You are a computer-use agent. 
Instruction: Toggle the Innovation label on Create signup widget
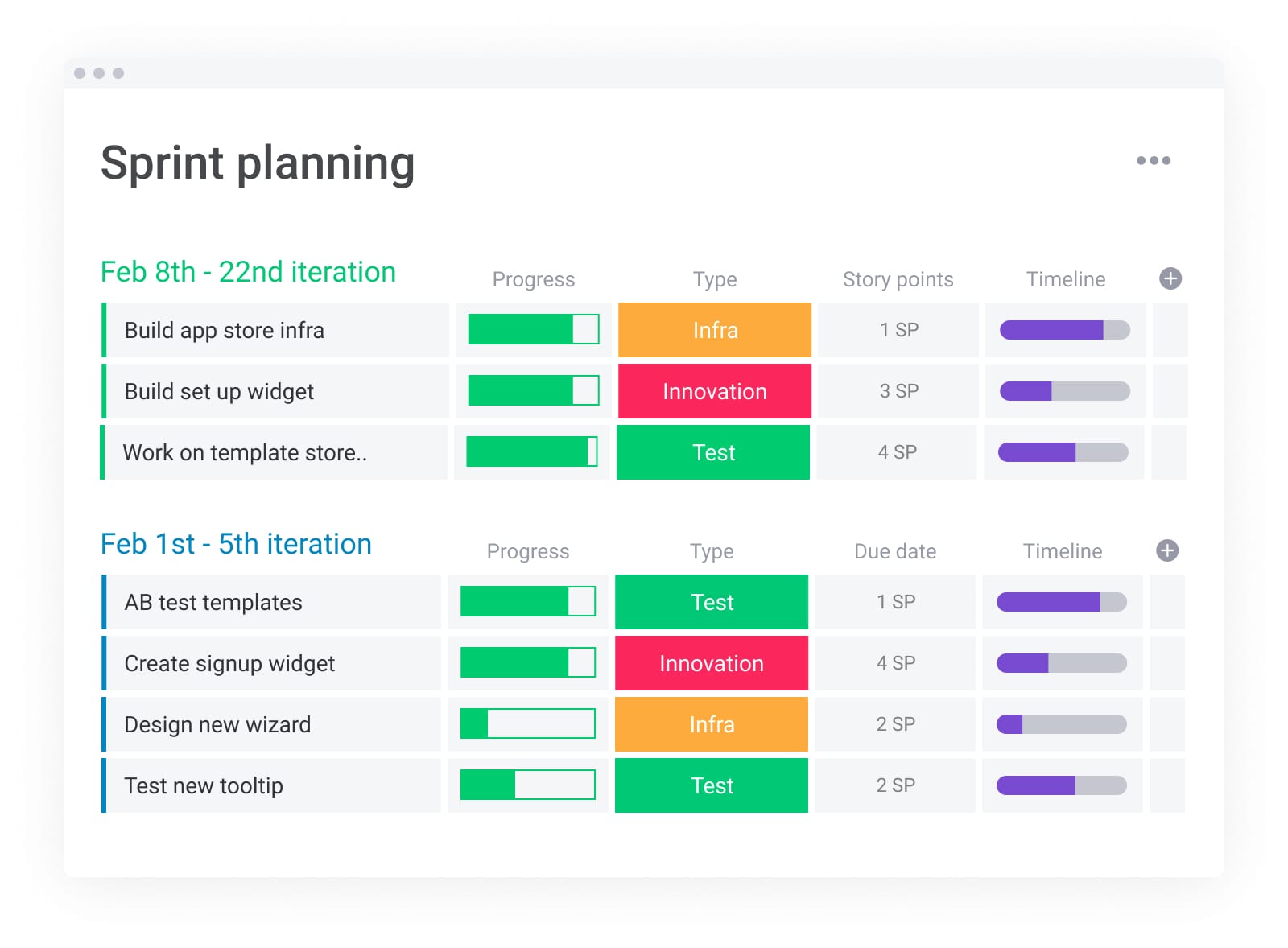coord(711,663)
